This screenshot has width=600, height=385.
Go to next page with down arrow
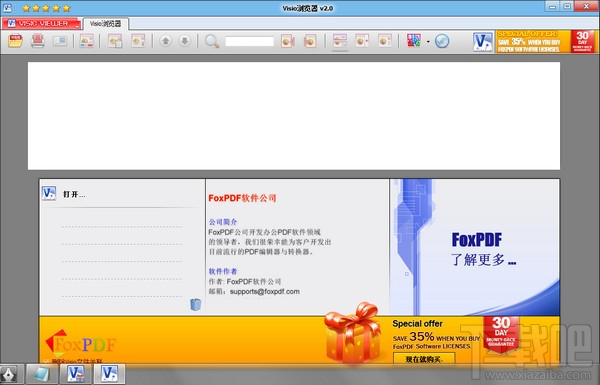(184, 41)
